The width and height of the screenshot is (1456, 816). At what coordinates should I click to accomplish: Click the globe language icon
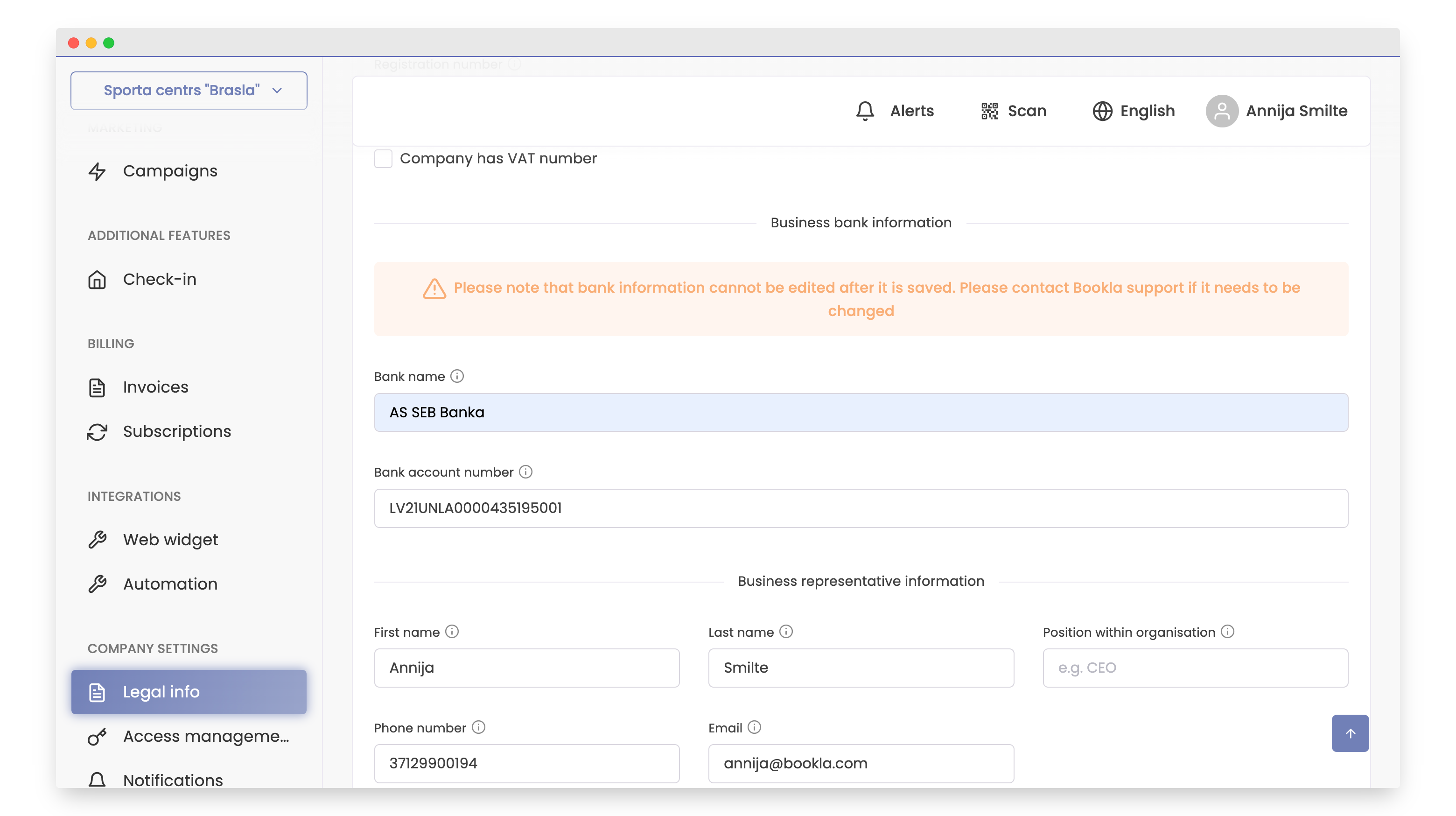click(x=1102, y=111)
